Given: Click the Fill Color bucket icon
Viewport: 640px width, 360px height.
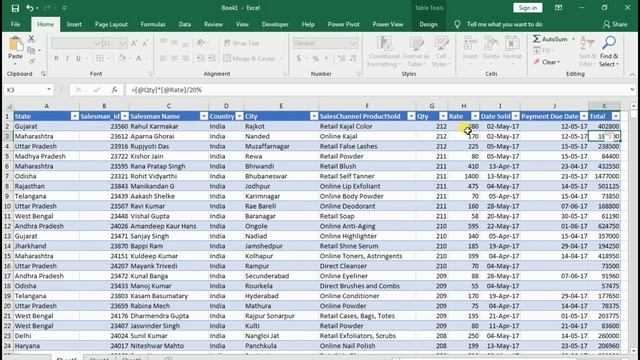Looking at the screenshot, I should point(122,58).
